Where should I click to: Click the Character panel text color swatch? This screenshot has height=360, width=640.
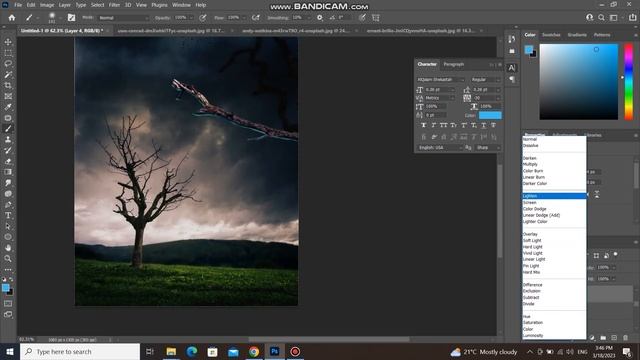[x=490, y=116]
